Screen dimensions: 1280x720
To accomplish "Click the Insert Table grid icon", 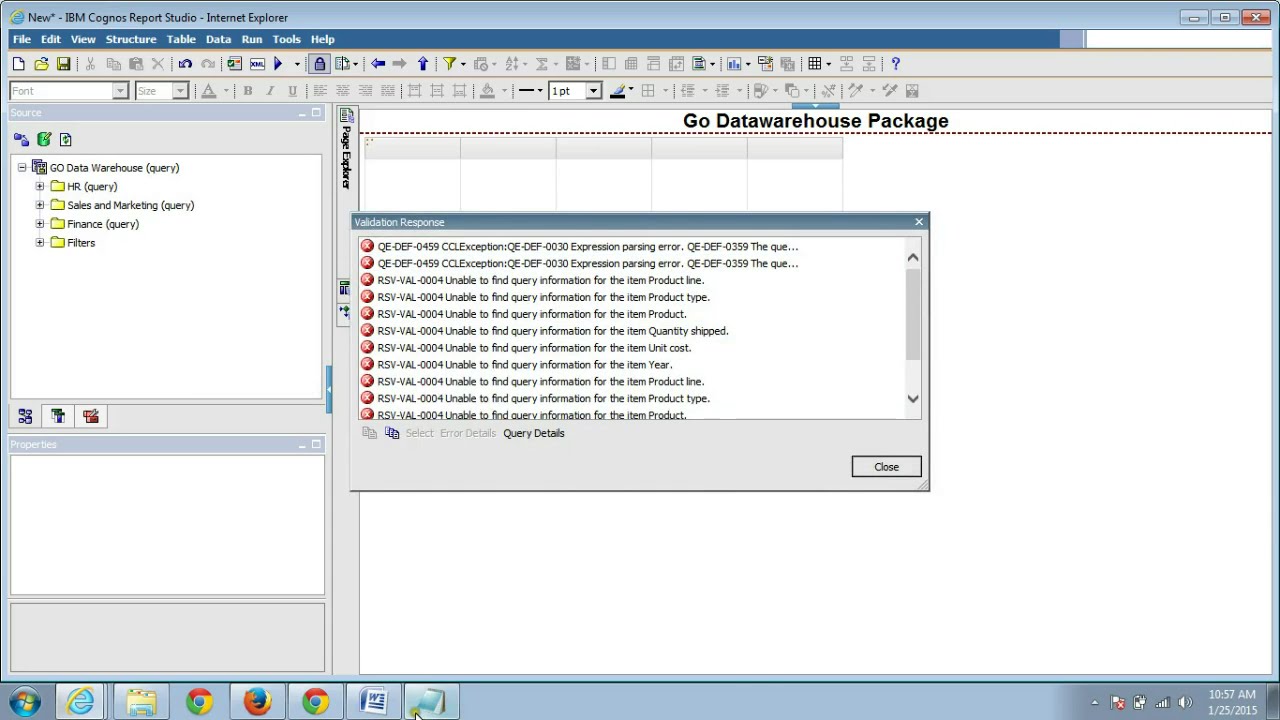I will 815,64.
